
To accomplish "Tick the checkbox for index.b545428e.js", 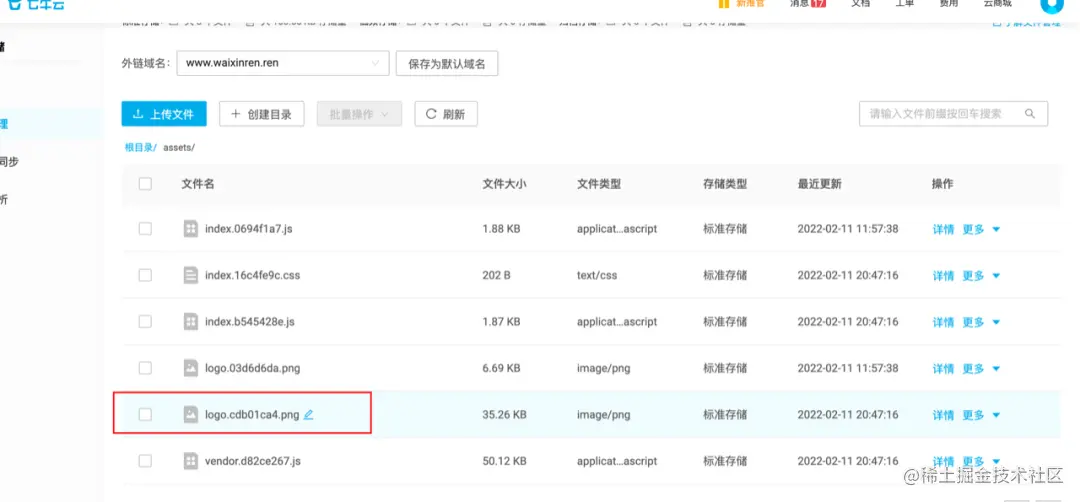I will click(145, 322).
